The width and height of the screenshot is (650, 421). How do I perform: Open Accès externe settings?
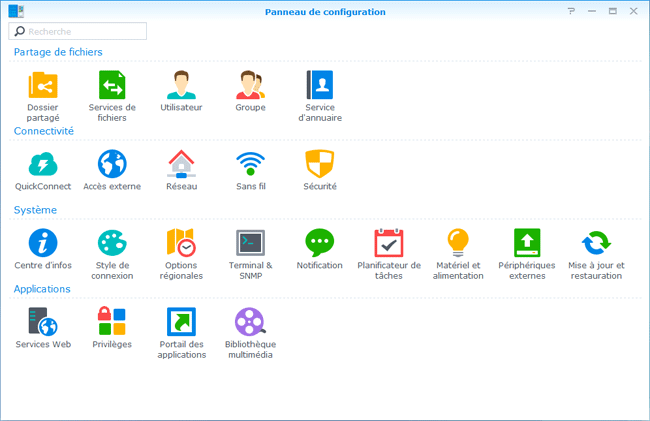(x=112, y=163)
